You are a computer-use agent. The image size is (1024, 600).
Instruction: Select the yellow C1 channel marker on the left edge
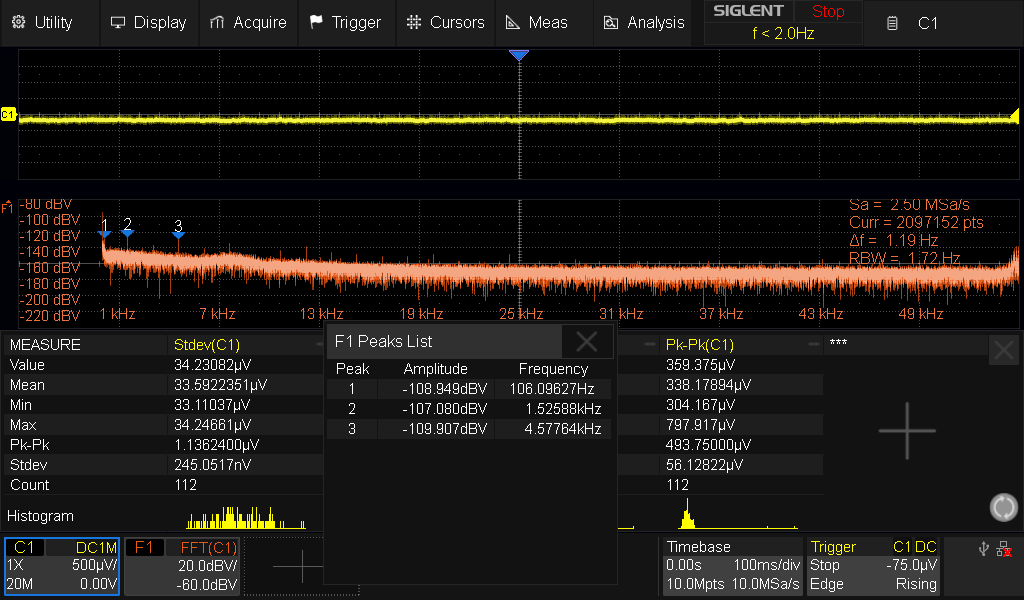(x=8, y=115)
